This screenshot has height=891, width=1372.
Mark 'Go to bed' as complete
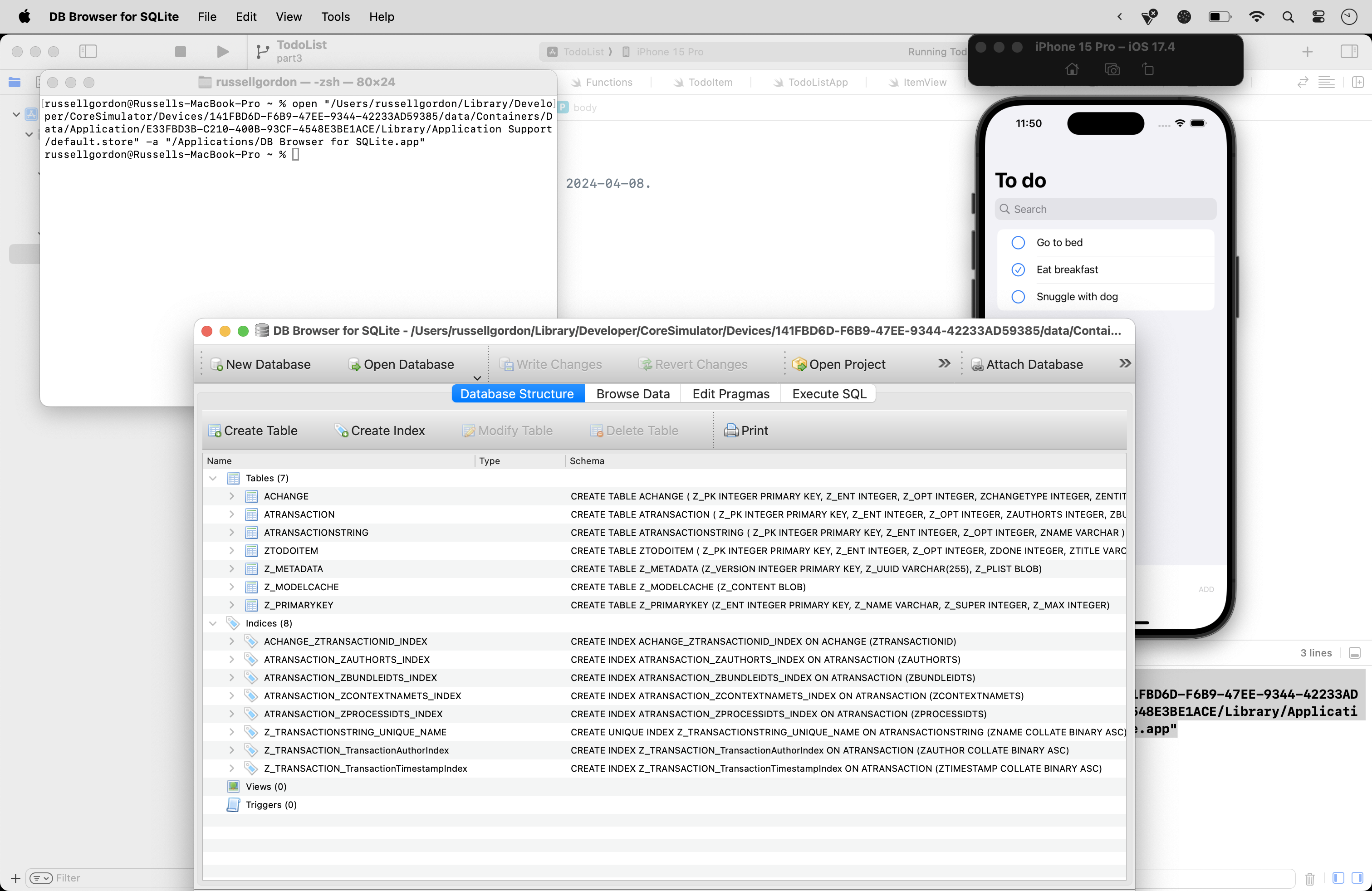[1018, 243]
